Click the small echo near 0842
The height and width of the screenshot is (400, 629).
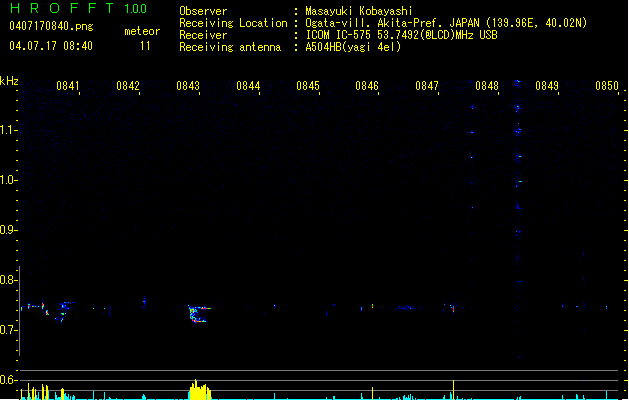coord(144,302)
